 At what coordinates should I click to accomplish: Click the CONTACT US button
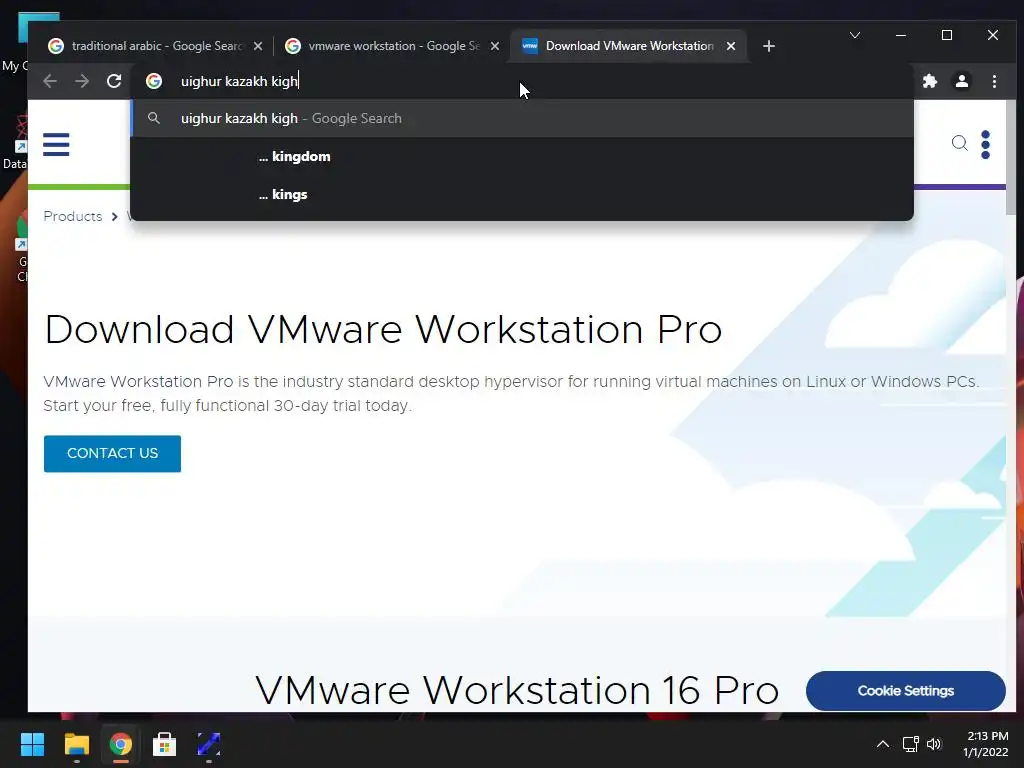click(112, 453)
